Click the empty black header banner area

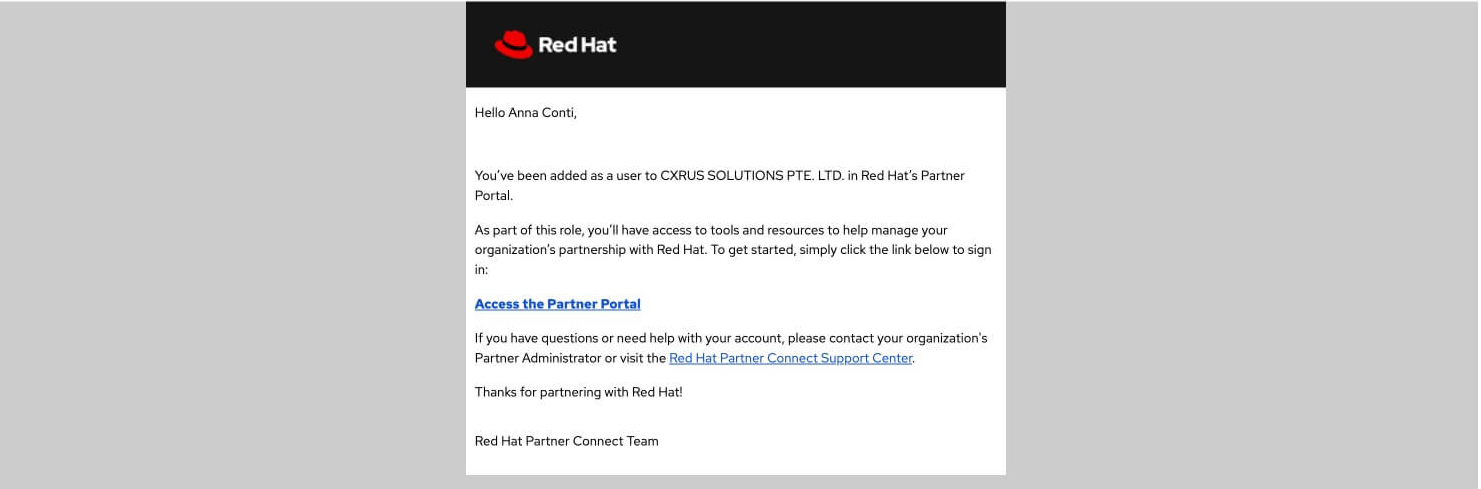(820, 45)
